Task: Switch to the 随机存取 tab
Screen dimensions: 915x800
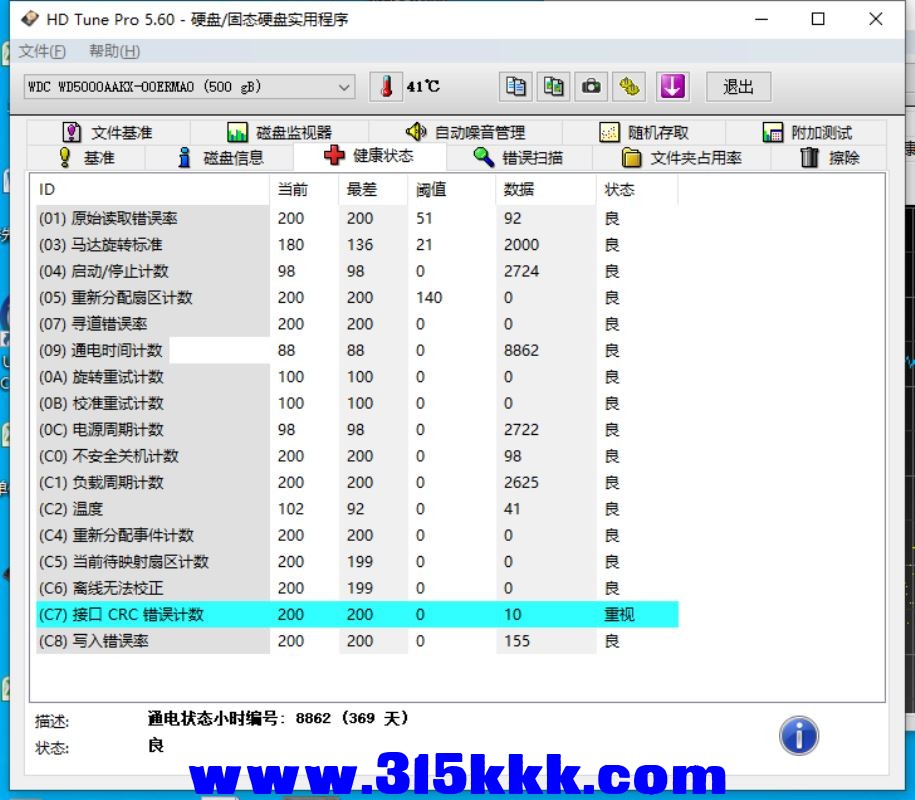Action: tap(644, 132)
